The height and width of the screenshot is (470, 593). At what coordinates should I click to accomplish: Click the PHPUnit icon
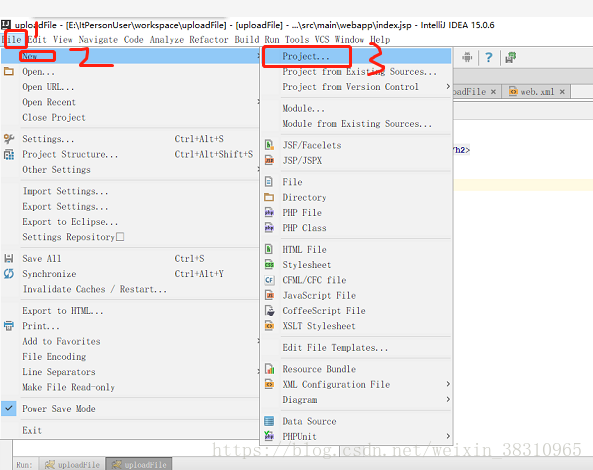click(x=269, y=436)
